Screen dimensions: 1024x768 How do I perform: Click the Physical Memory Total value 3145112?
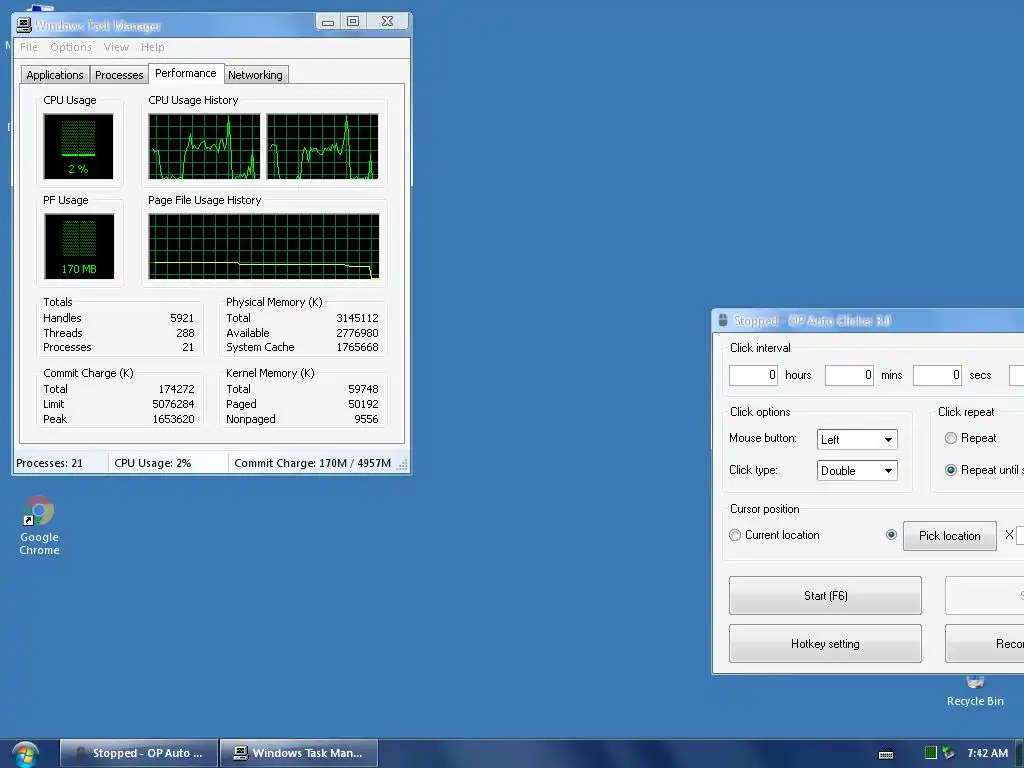tap(357, 318)
